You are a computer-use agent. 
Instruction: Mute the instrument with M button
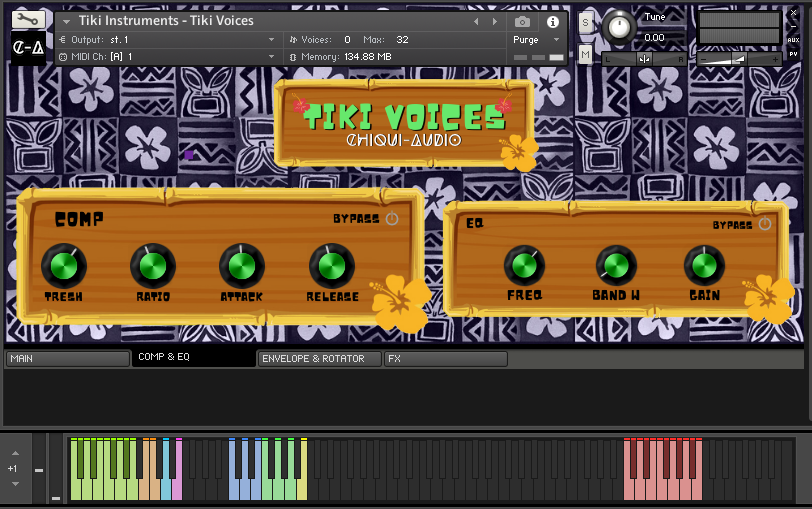tap(585, 54)
